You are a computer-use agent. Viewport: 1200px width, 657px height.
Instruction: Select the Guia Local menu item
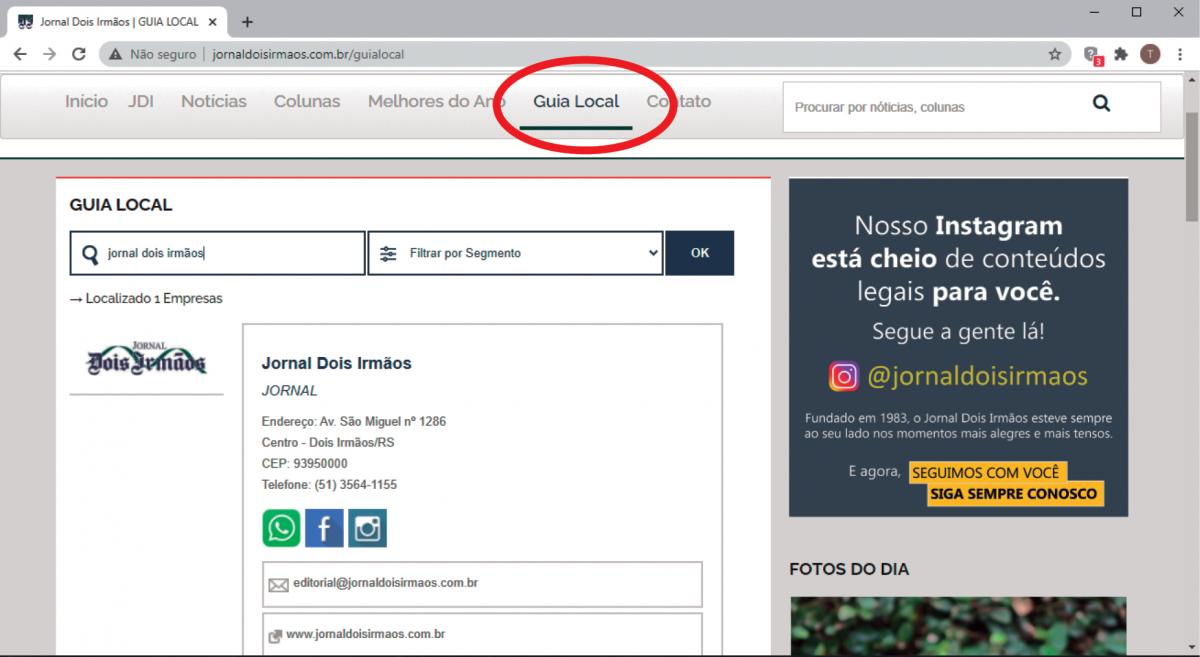point(576,101)
